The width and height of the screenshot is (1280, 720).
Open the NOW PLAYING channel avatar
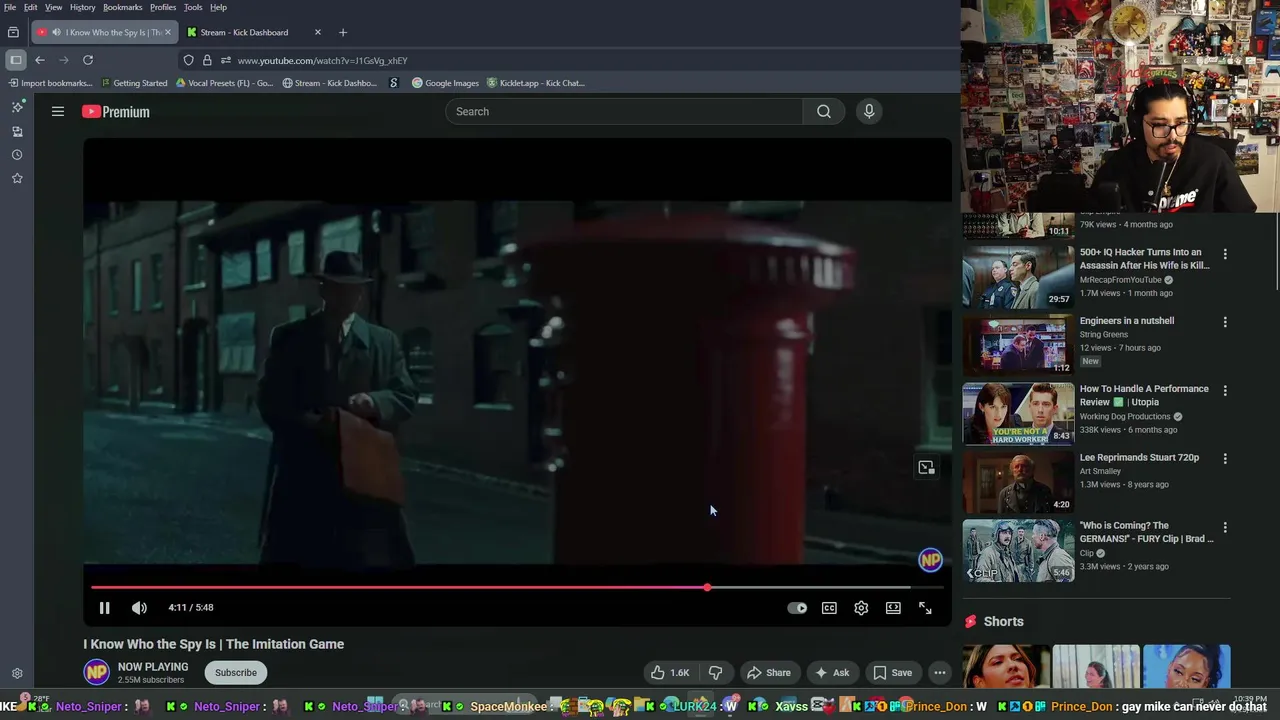[97, 673]
